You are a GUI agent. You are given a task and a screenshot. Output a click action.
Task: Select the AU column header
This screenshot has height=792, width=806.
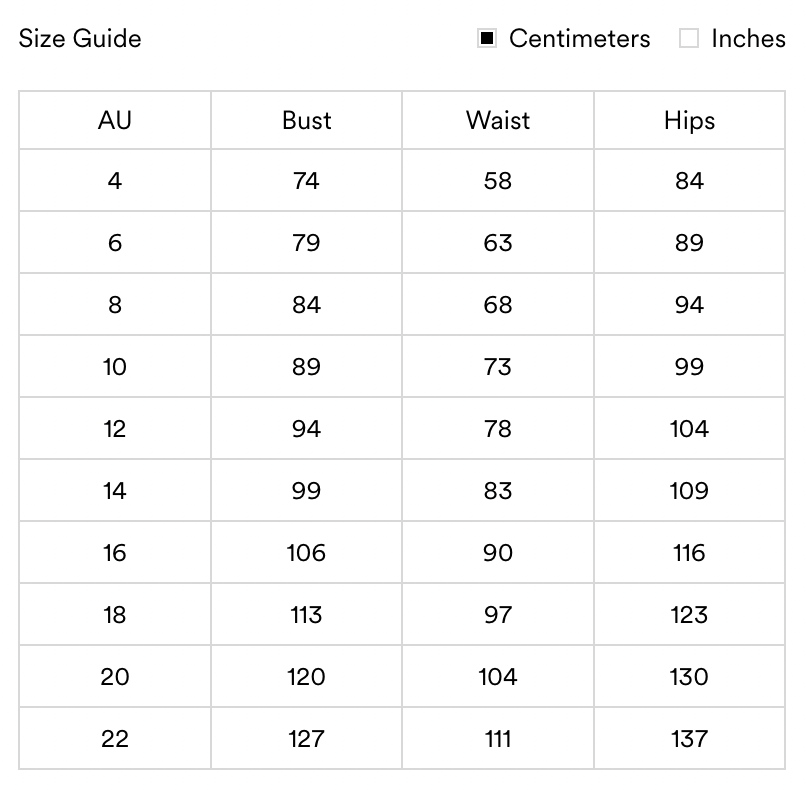[115, 121]
